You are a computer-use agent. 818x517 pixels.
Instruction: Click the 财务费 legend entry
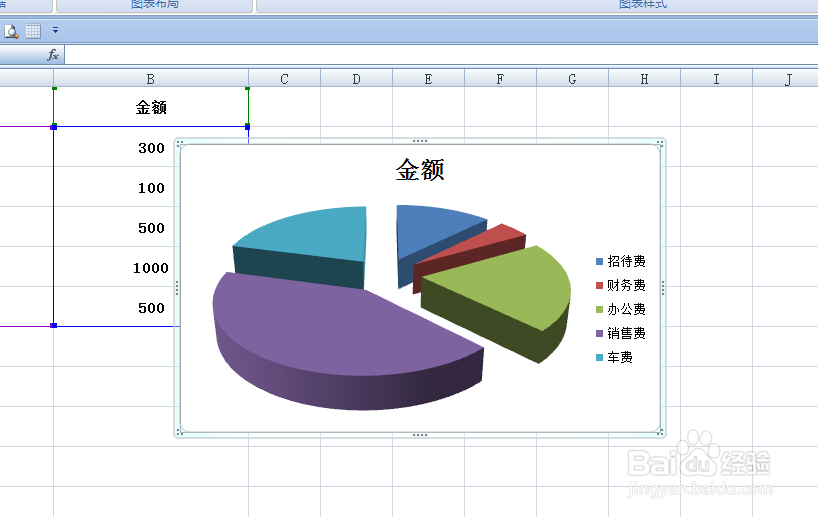[621, 285]
